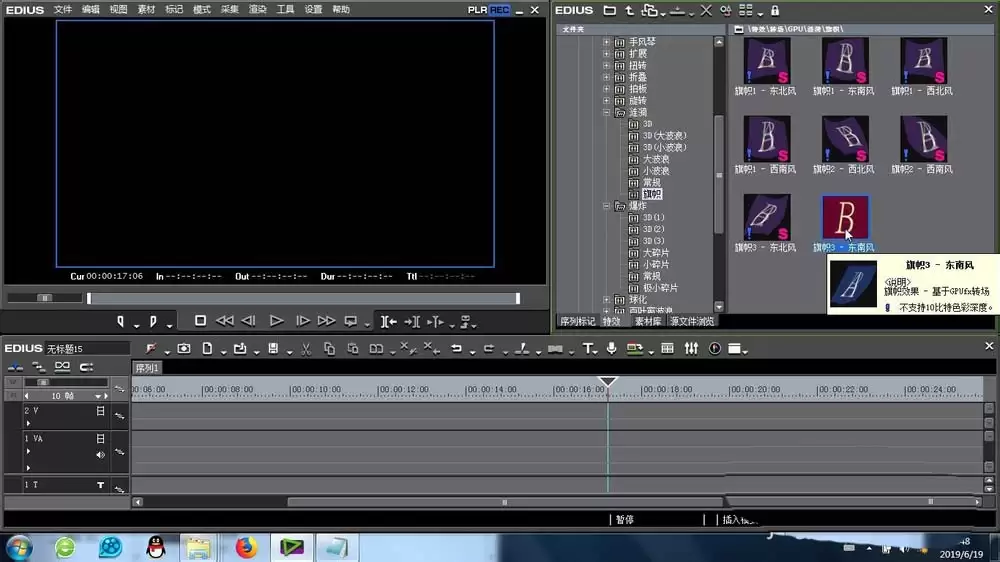
Task: Click the camera capture icon in timeline toolbar
Action: coord(184,348)
